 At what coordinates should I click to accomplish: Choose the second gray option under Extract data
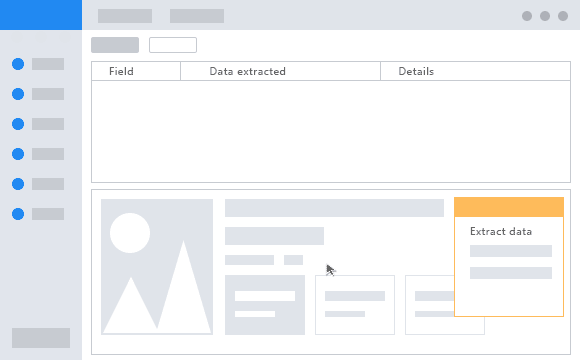pyautogui.click(x=511, y=273)
